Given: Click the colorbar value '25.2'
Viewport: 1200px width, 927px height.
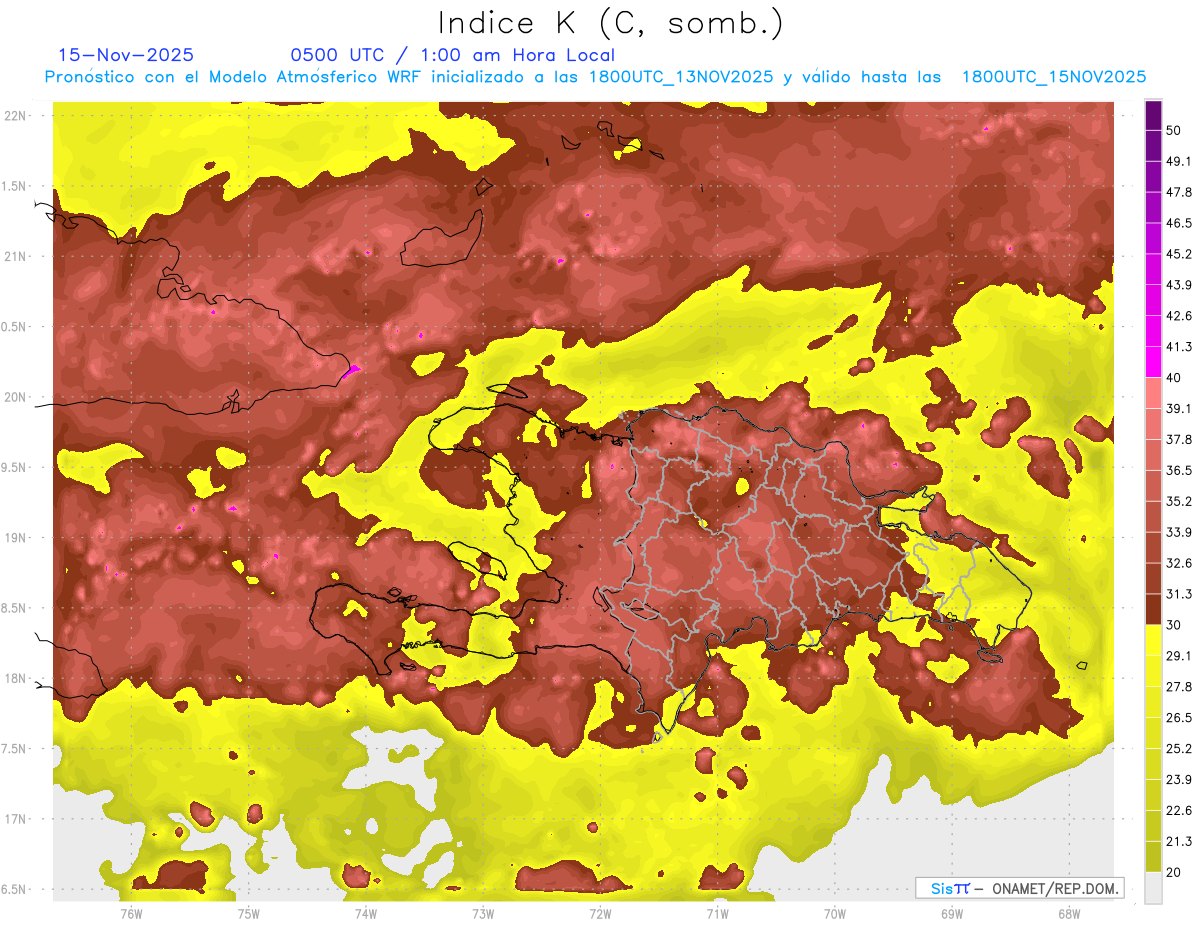Looking at the screenshot, I should point(1180,749).
